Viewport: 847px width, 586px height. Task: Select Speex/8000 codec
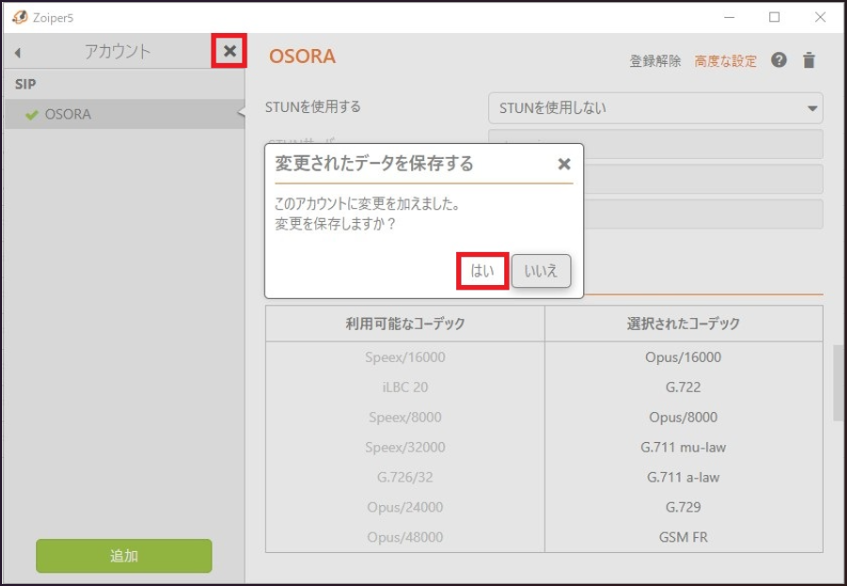coord(405,417)
